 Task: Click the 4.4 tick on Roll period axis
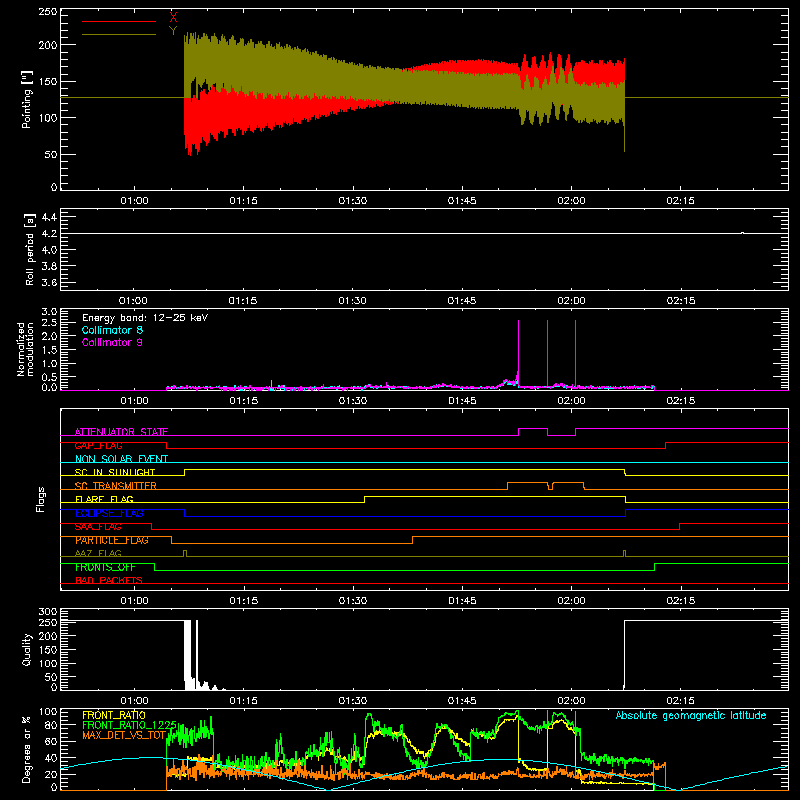click(49, 217)
